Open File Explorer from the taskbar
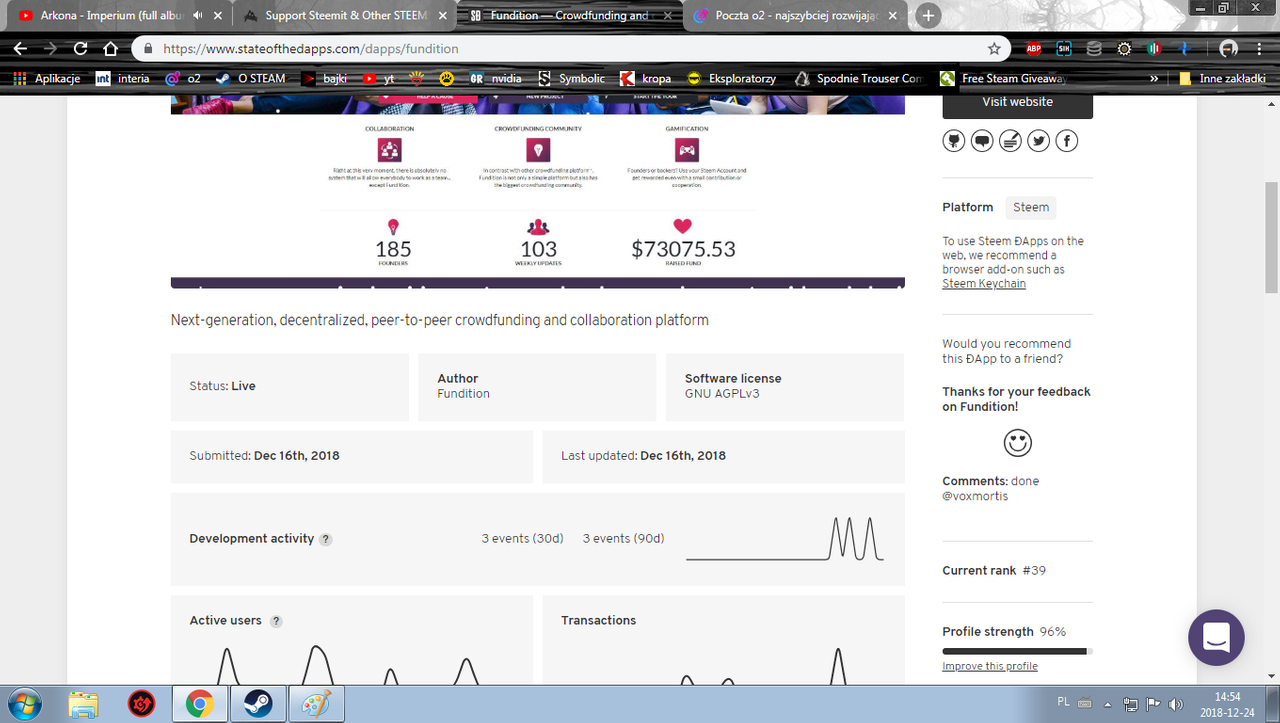The image size is (1280, 723). [84, 704]
